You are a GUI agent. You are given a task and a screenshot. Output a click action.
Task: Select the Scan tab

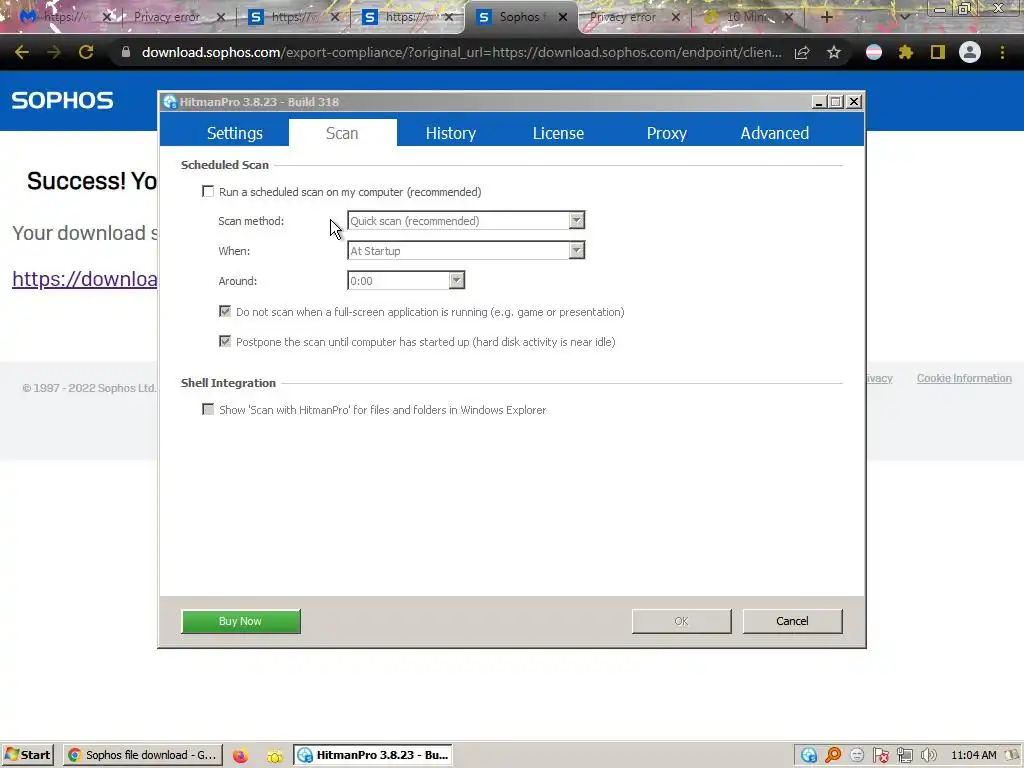[x=342, y=133]
